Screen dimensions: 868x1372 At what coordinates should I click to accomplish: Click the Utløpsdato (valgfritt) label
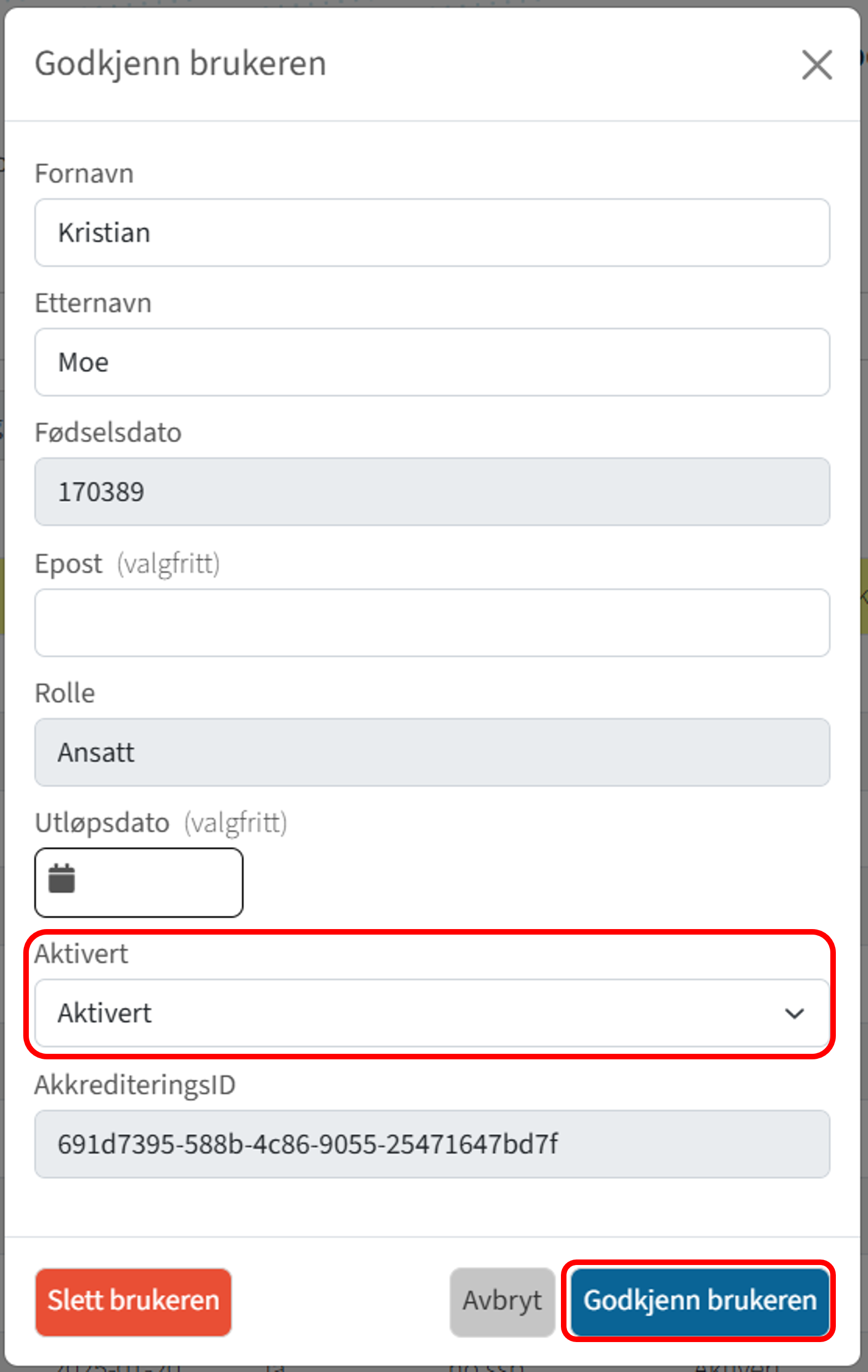[x=161, y=823]
